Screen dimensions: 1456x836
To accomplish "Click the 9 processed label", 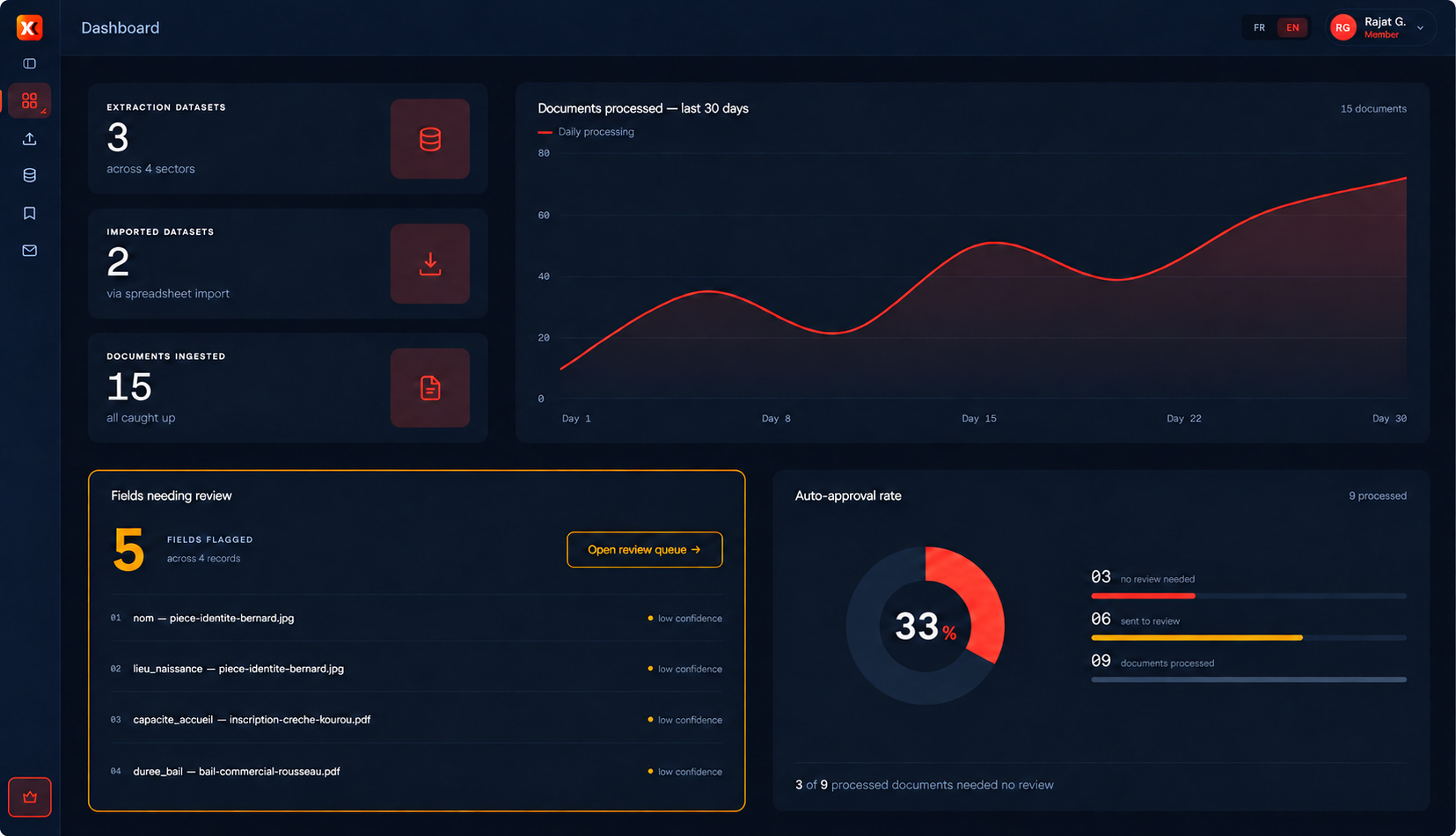I will point(1378,496).
